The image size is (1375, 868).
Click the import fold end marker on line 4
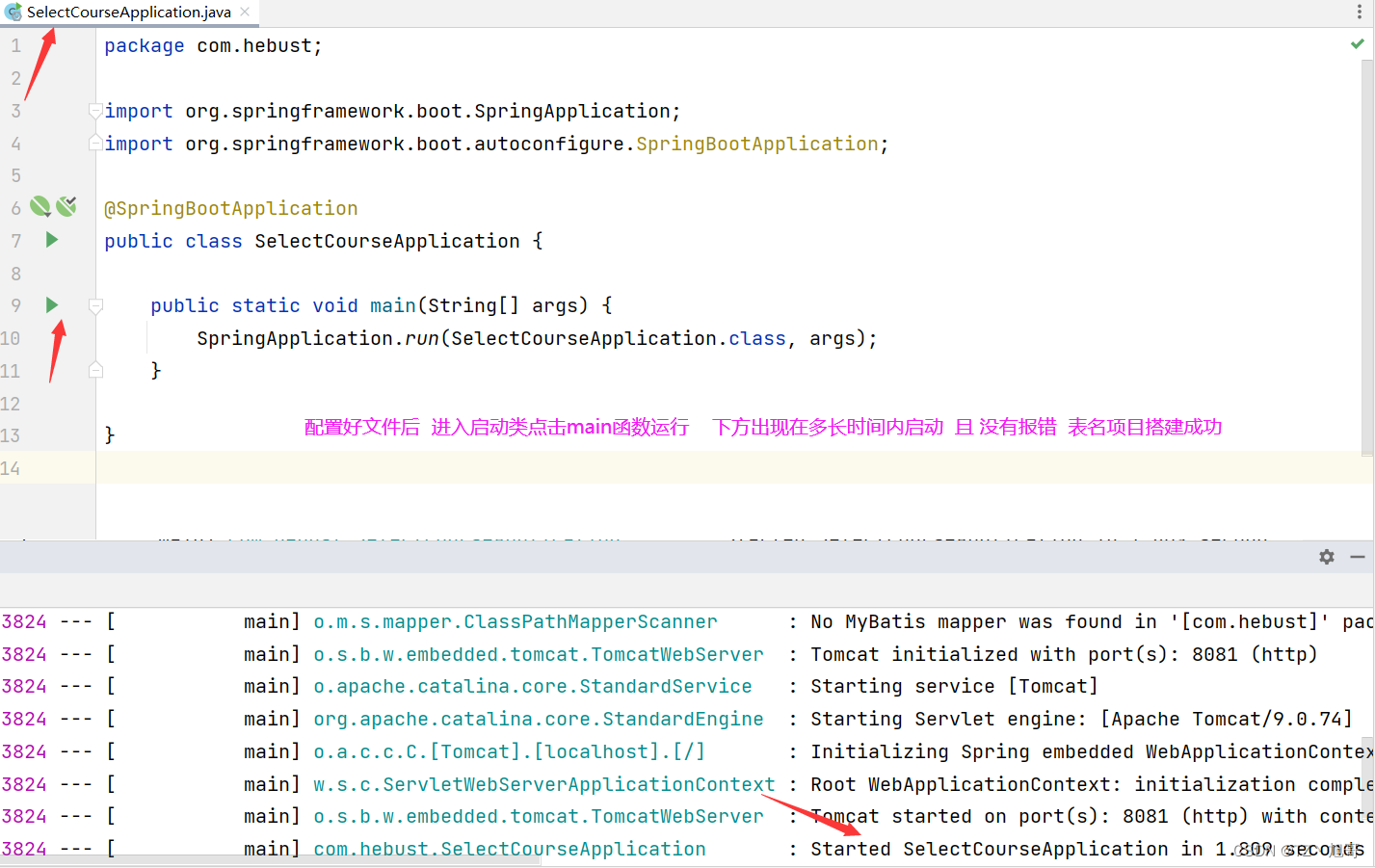click(95, 143)
